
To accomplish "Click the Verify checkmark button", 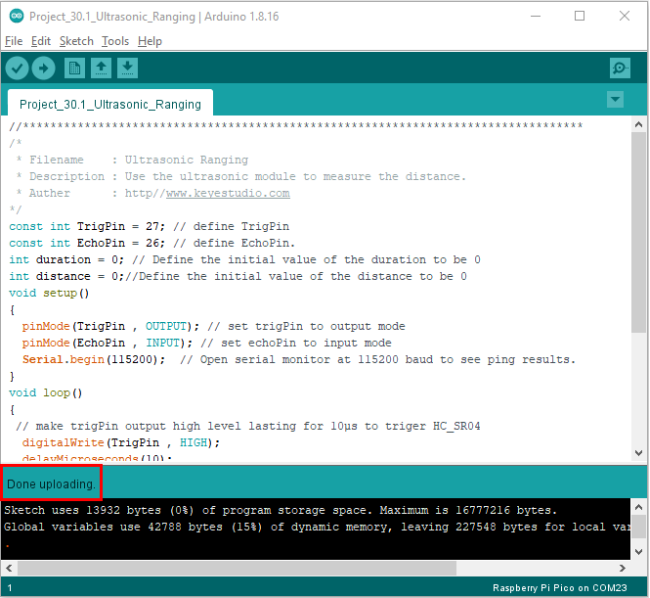I will 17,68.
